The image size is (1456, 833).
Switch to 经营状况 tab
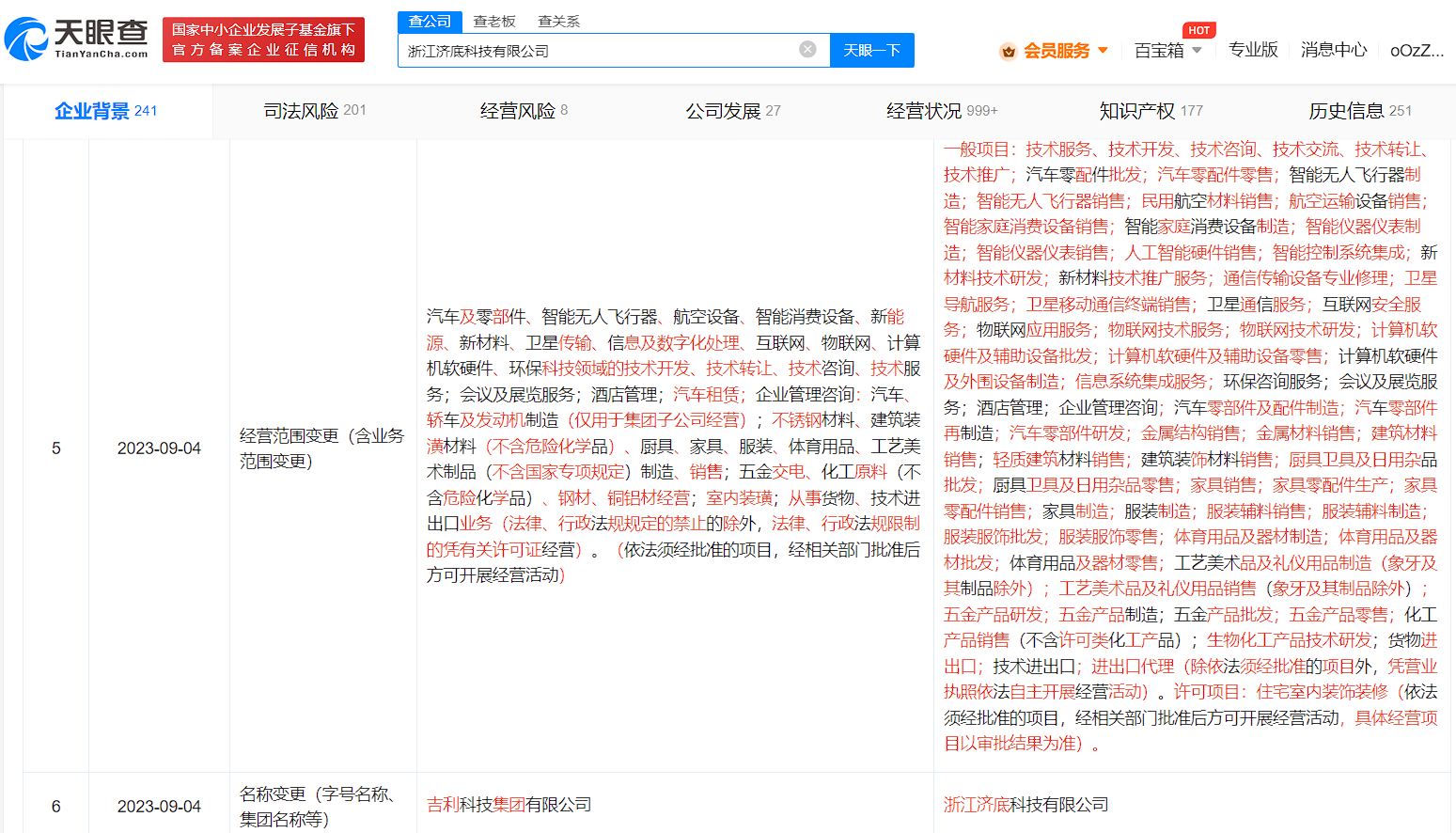point(942,111)
